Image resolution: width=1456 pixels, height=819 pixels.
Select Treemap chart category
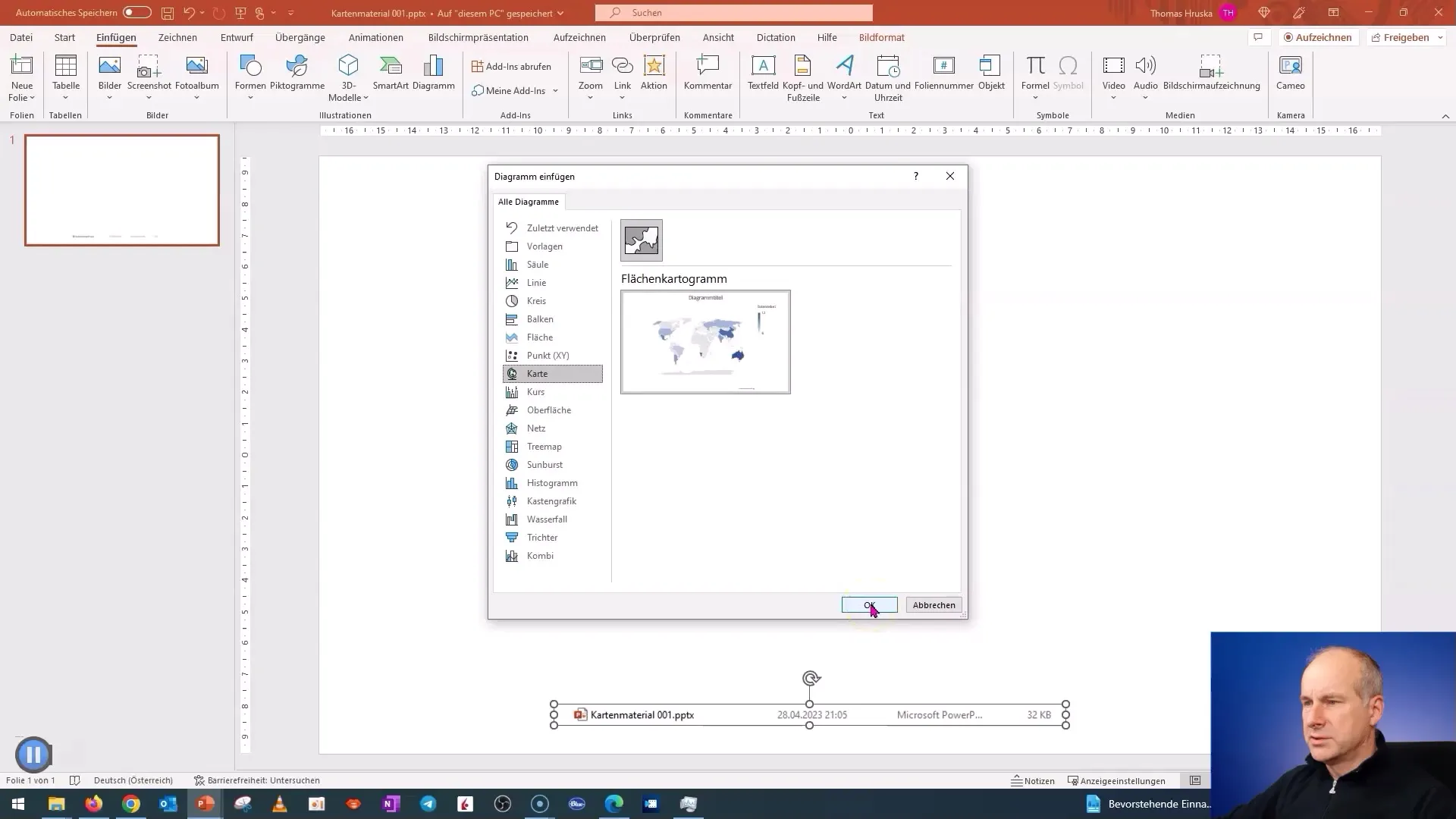[553, 447]
